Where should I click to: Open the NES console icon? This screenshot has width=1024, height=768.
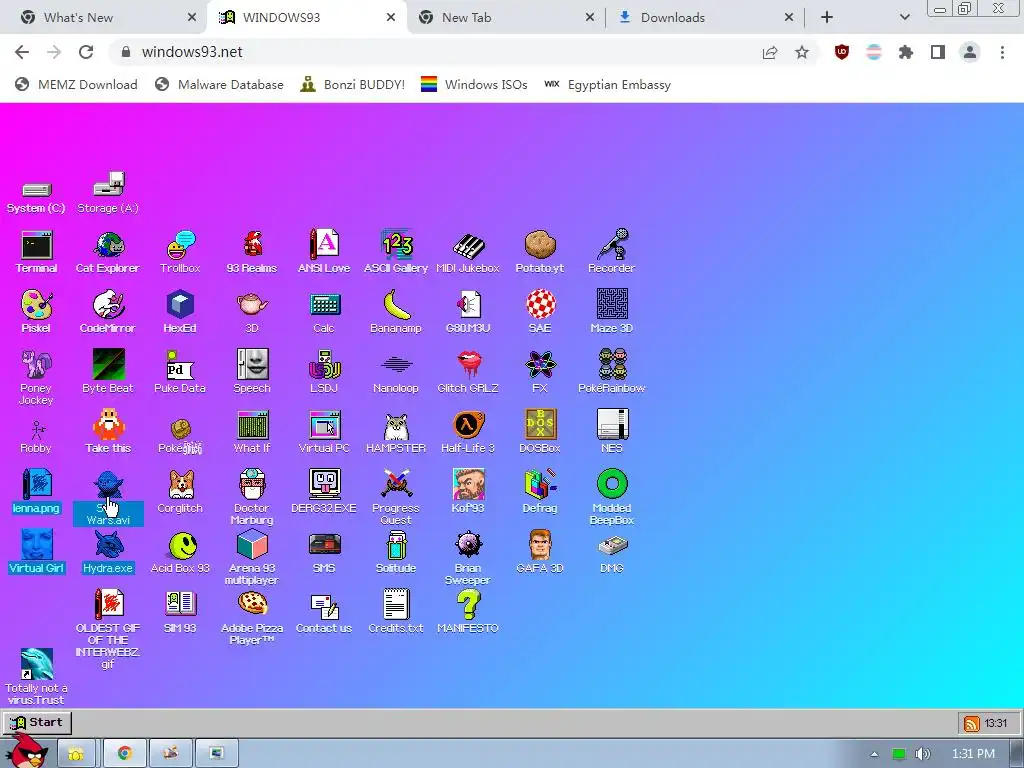[x=611, y=432]
